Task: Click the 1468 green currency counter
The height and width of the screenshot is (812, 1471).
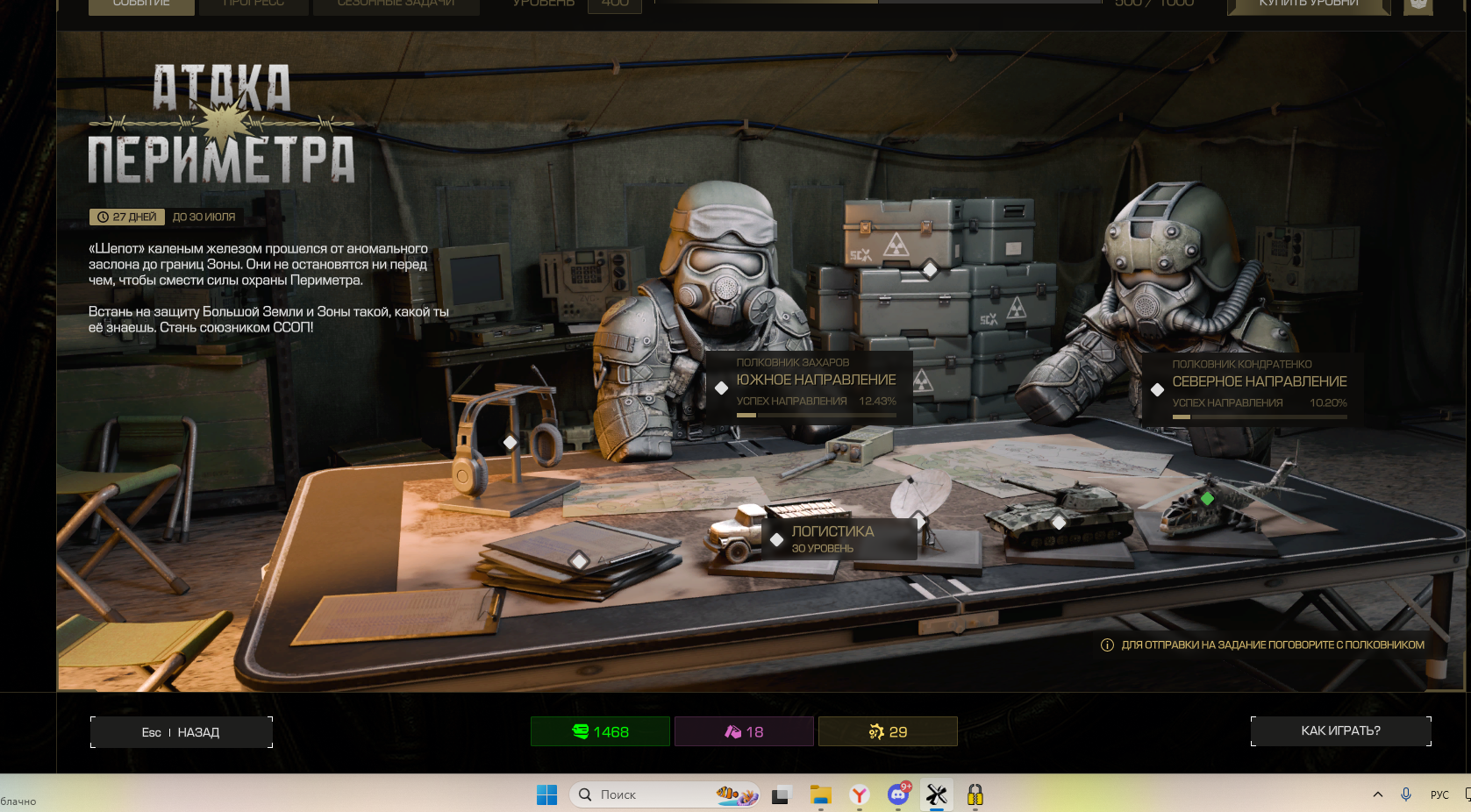Action: (600, 731)
